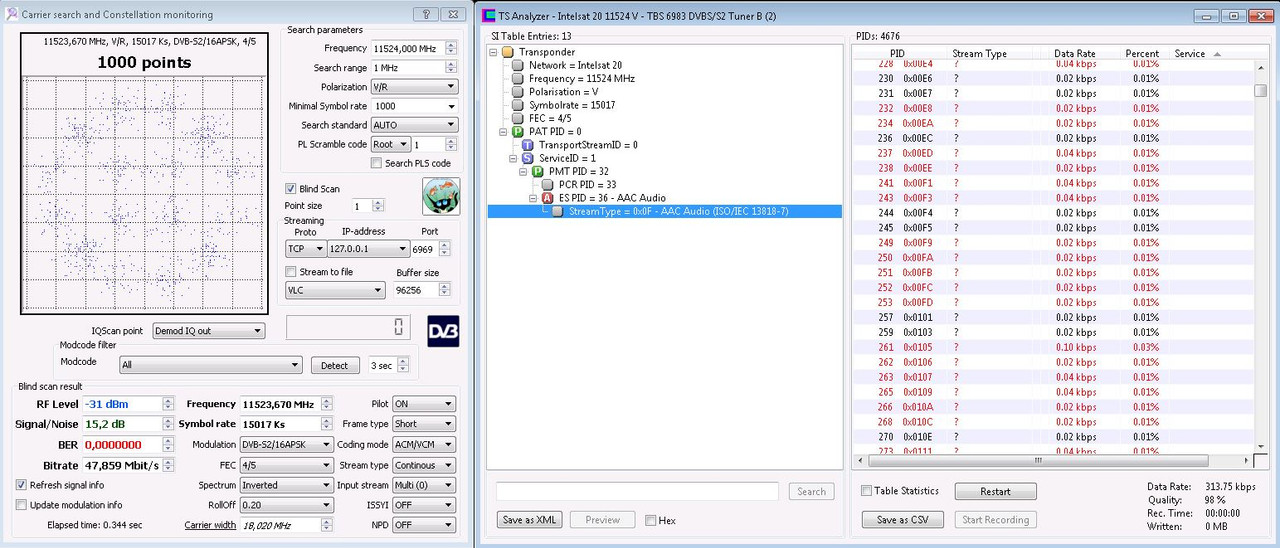The width and height of the screenshot is (1280, 548).
Task: Click the S icon of ServiceID = 1
Action: click(x=528, y=158)
